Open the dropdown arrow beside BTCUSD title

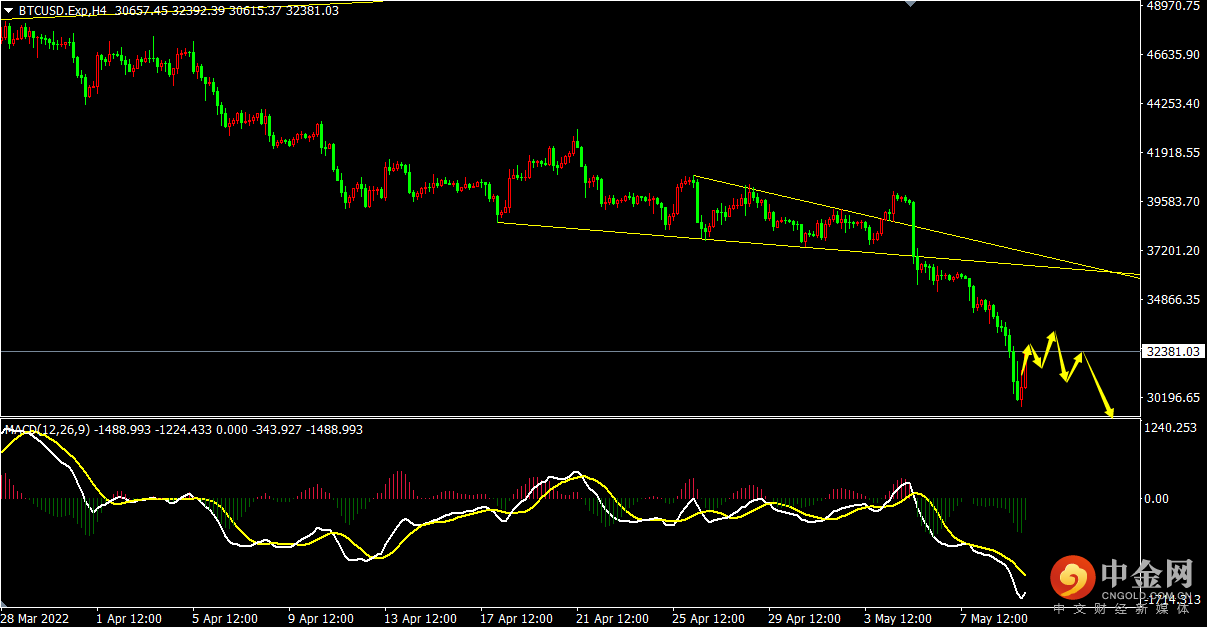(x=9, y=11)
